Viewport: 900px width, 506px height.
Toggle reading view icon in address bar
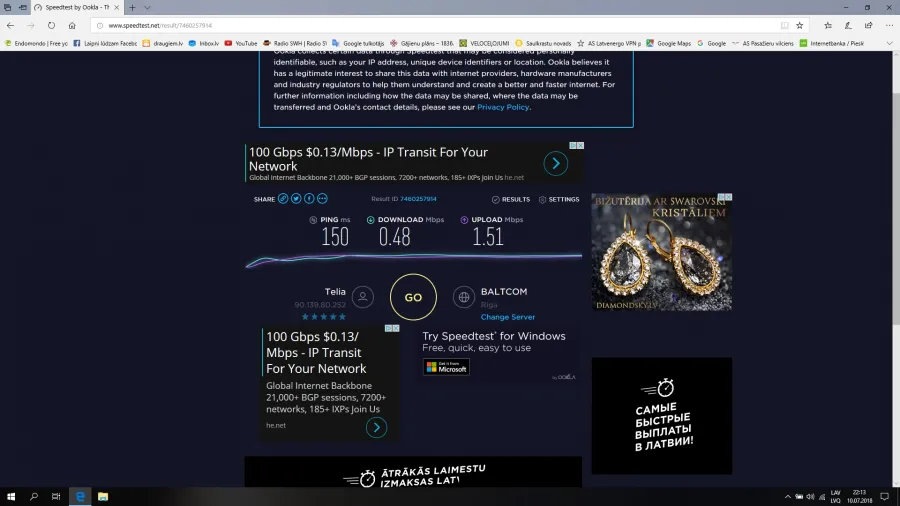click(x=784, y=25)
